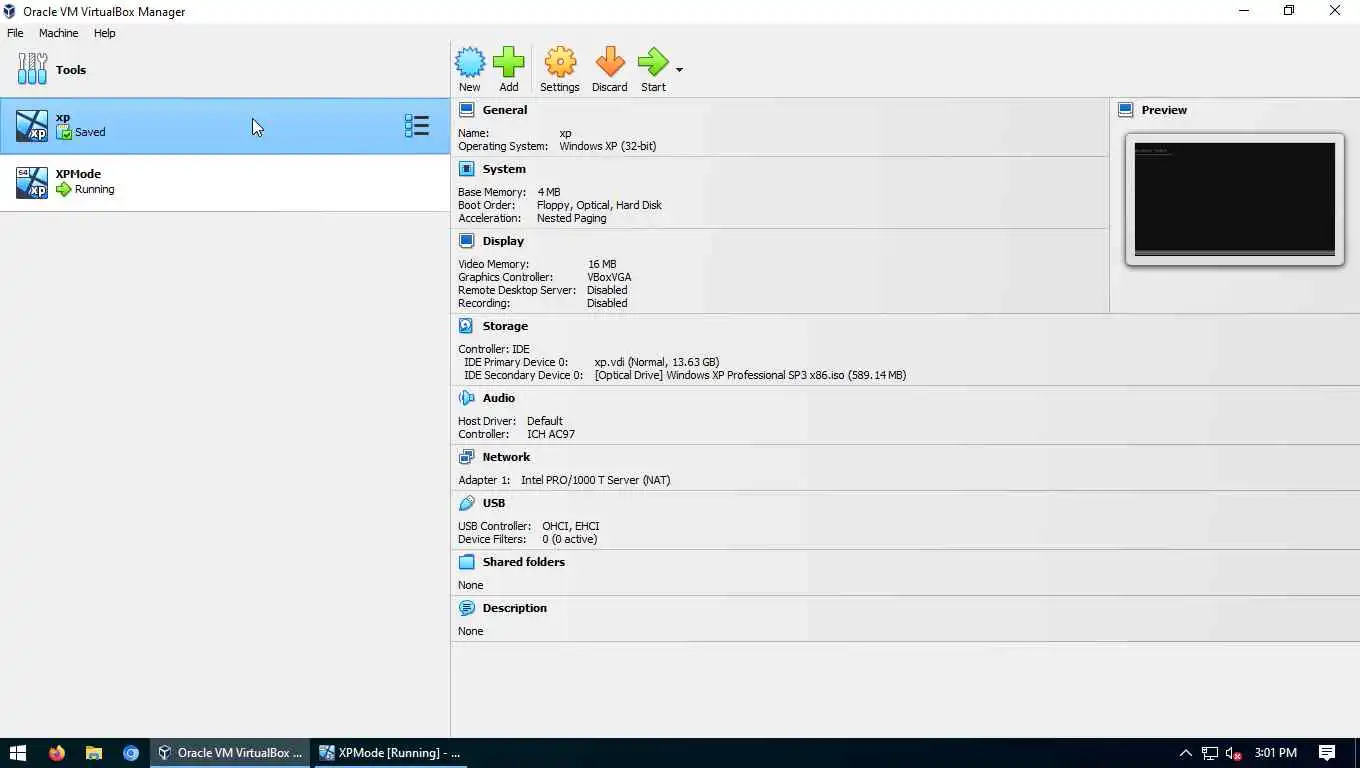Open the xp machine list menu icon
The image size is (1360, 768).
click(x=417, y=126)
